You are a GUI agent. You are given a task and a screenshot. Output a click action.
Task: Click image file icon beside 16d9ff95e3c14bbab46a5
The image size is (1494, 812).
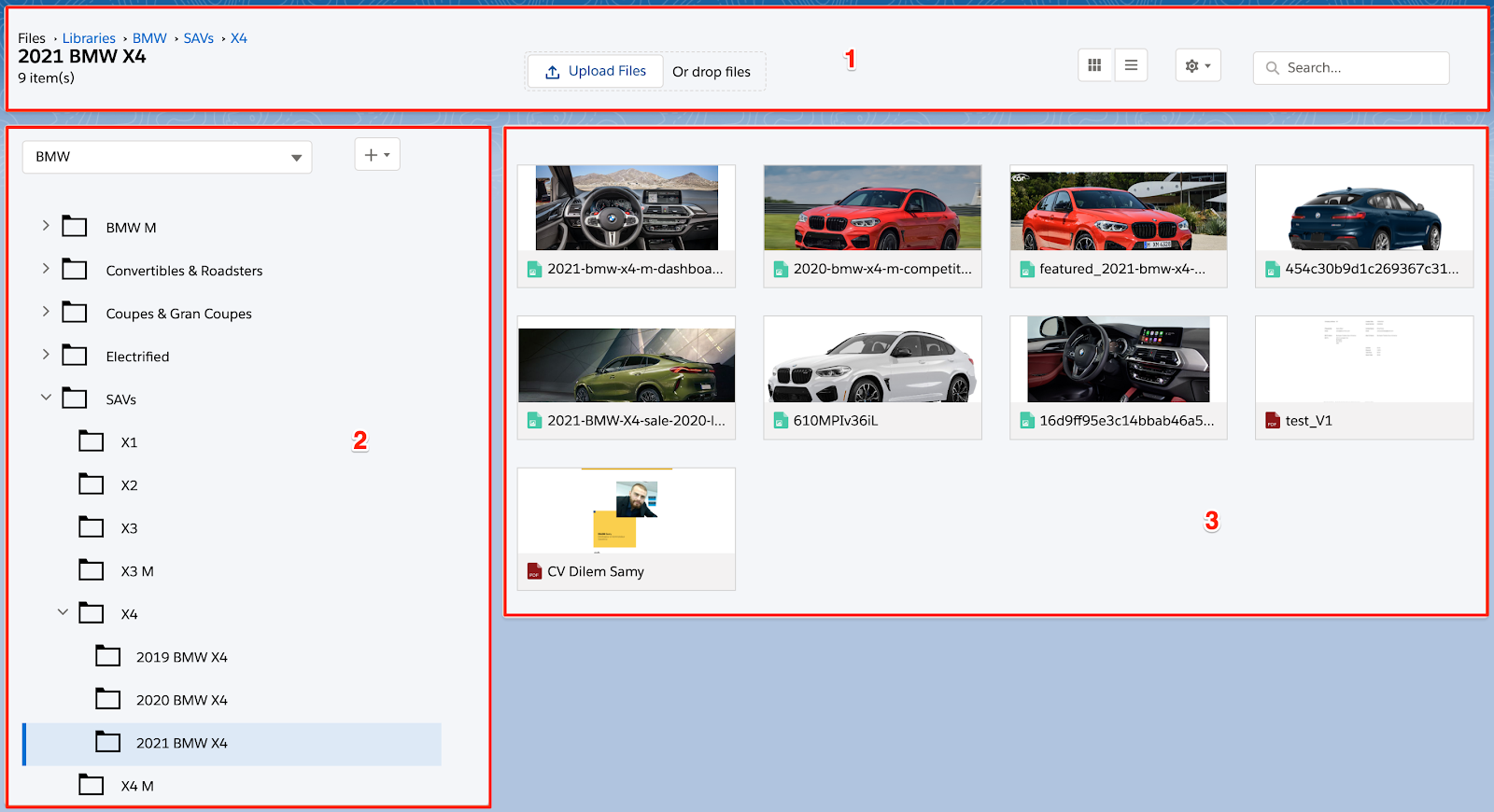pyautogui.click(x=1027, y=421)
